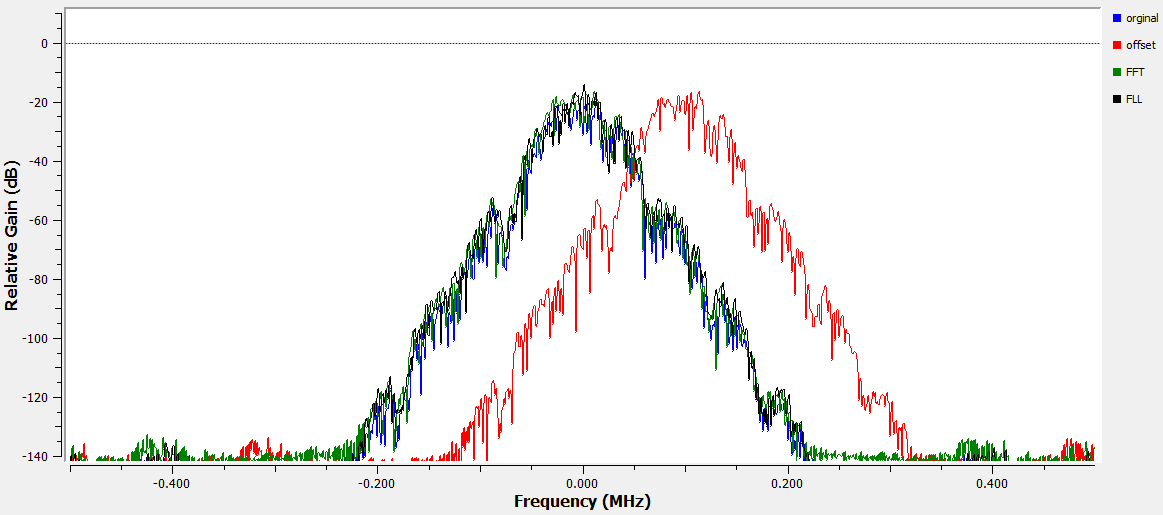Click the '0' gain axis label

tap(45, 44)
